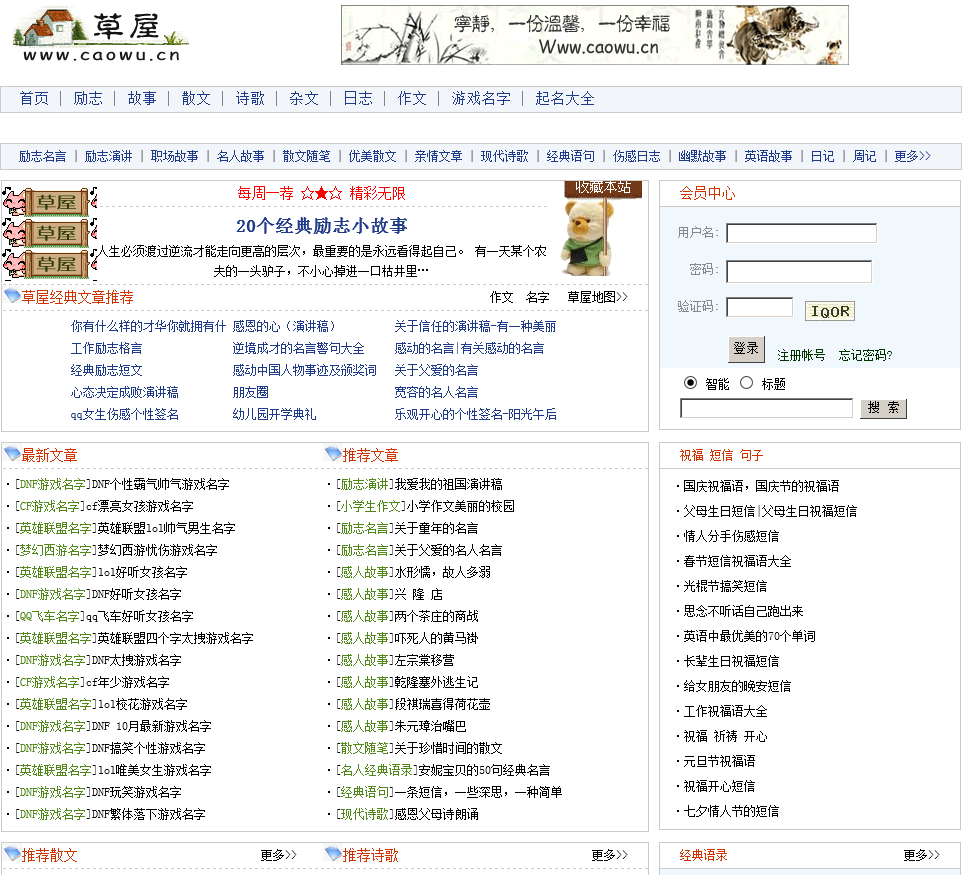The height and width of the screenshot is (875, 962).
Task: Select the 智能 search radio button
Action: 690,383
